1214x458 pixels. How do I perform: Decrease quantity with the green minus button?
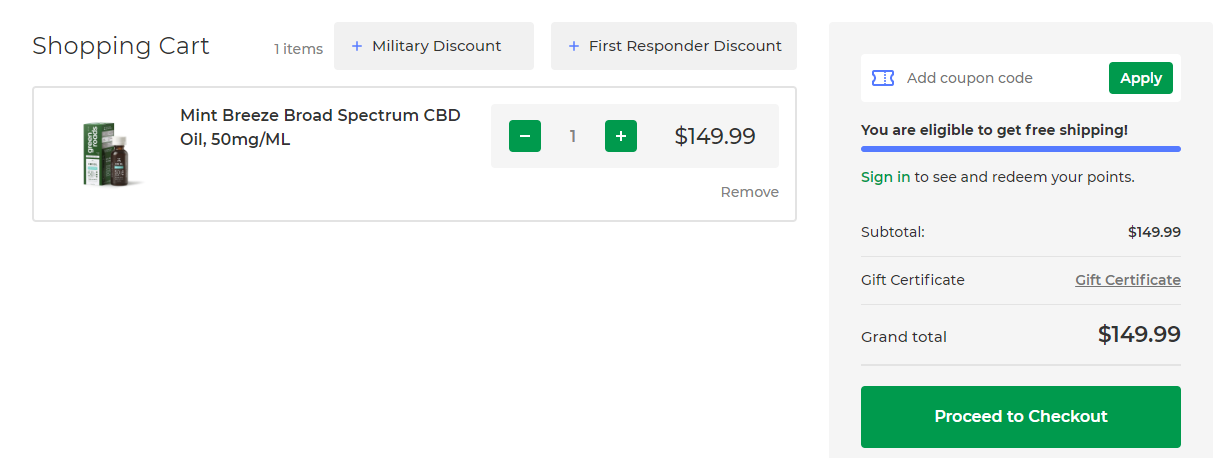[x=525, y=136]
